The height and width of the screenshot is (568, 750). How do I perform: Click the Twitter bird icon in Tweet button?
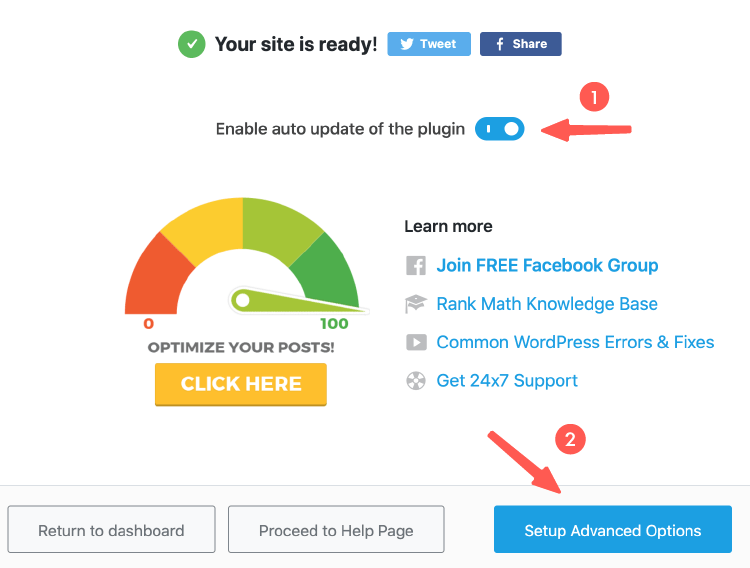pos(407,44)
